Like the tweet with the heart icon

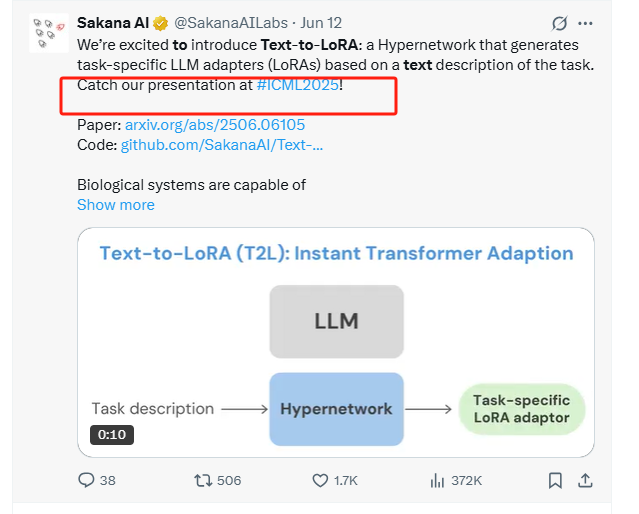320,481
